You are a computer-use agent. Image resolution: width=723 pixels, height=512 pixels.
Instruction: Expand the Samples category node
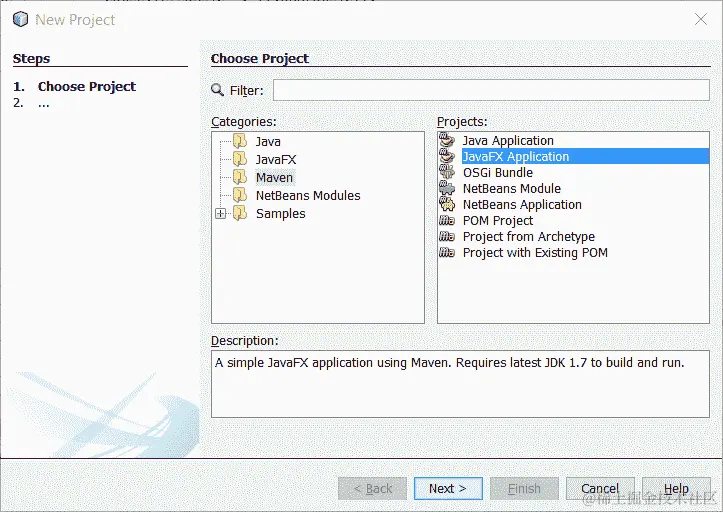tap(220, 214)
